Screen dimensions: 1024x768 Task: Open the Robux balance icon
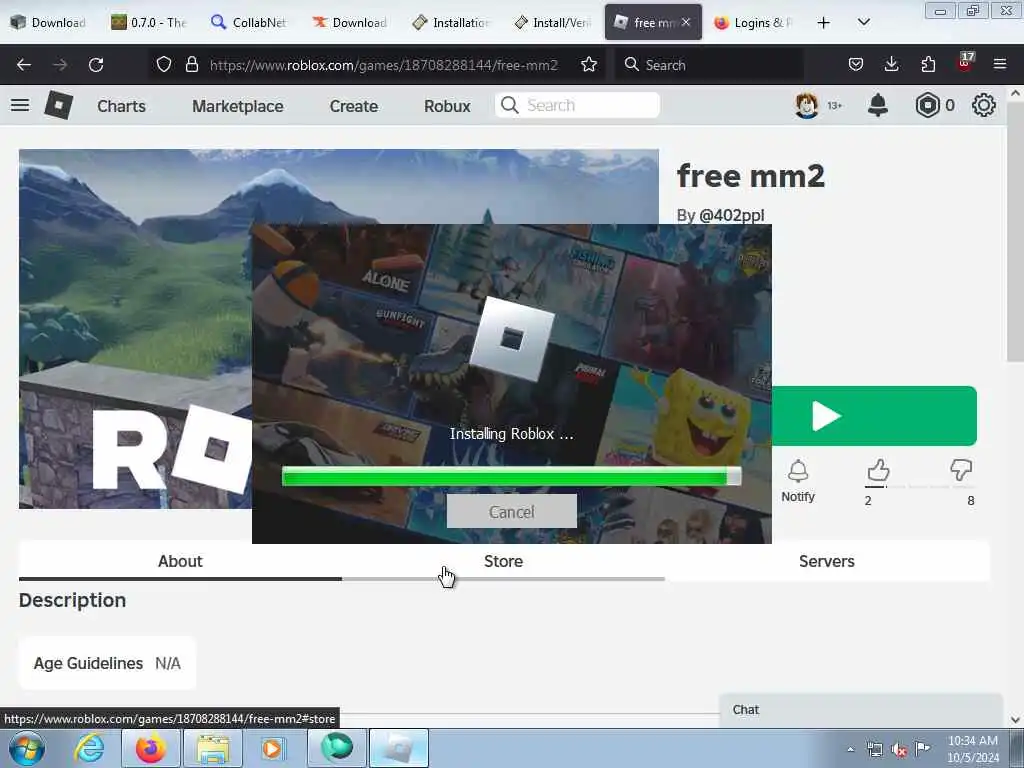(927, 105)
